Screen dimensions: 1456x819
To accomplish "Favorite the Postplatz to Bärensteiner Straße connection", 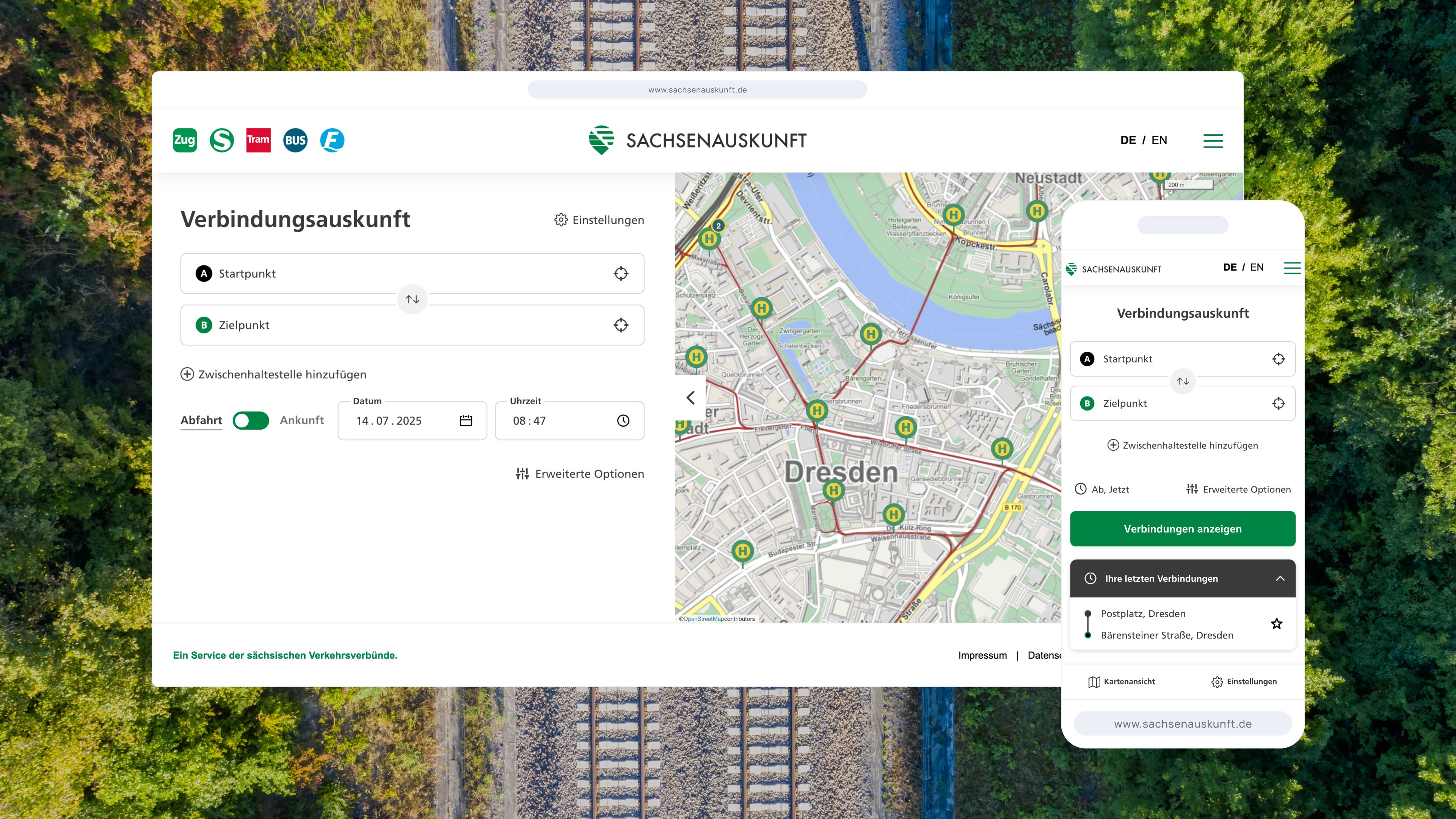I will click(x=1276, y=623).
